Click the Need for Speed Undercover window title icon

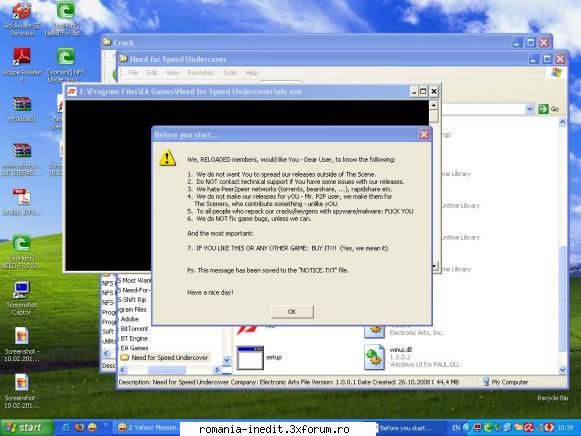[x=123, y=59]
